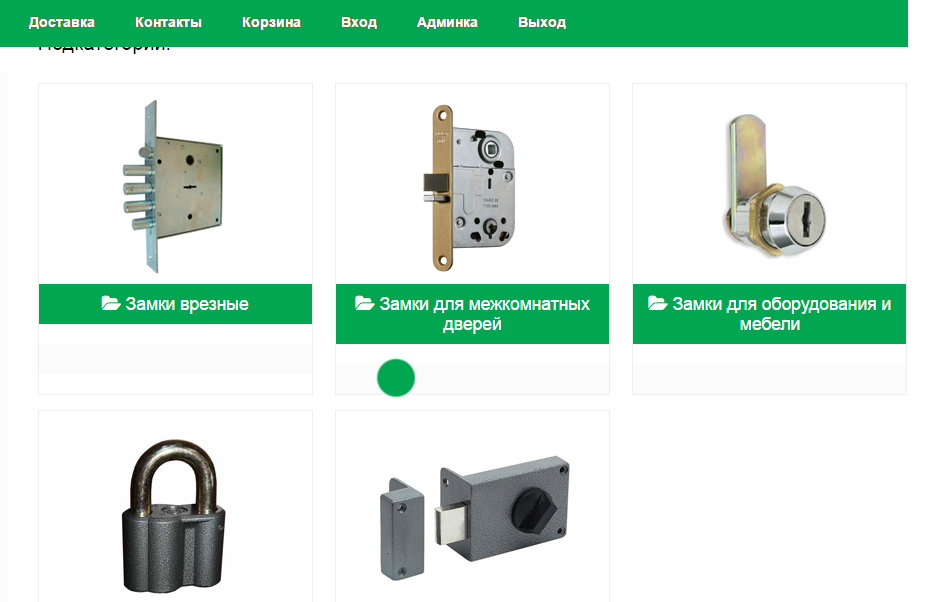This screenshot has width=926, height=602.
Task: Click the cam lock with key image
Action: click(773, 185)
